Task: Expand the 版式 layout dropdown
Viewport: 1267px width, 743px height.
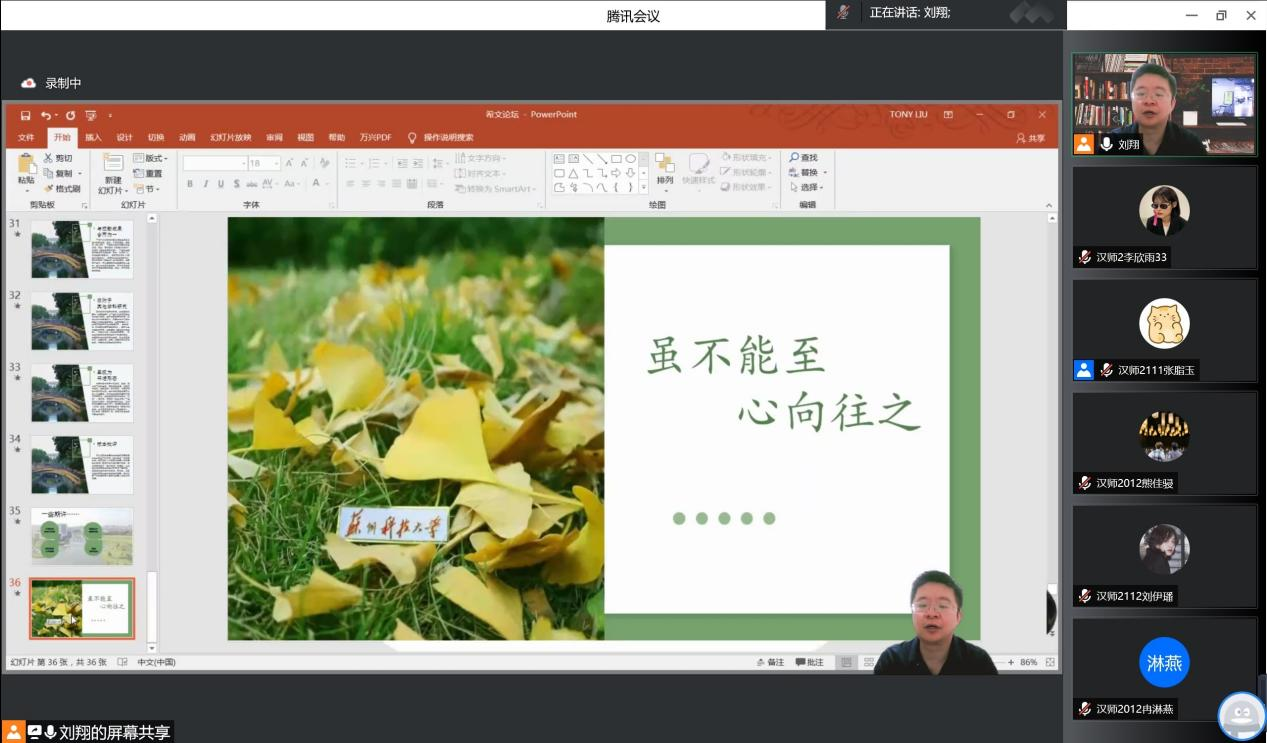Action: [150, 158]
